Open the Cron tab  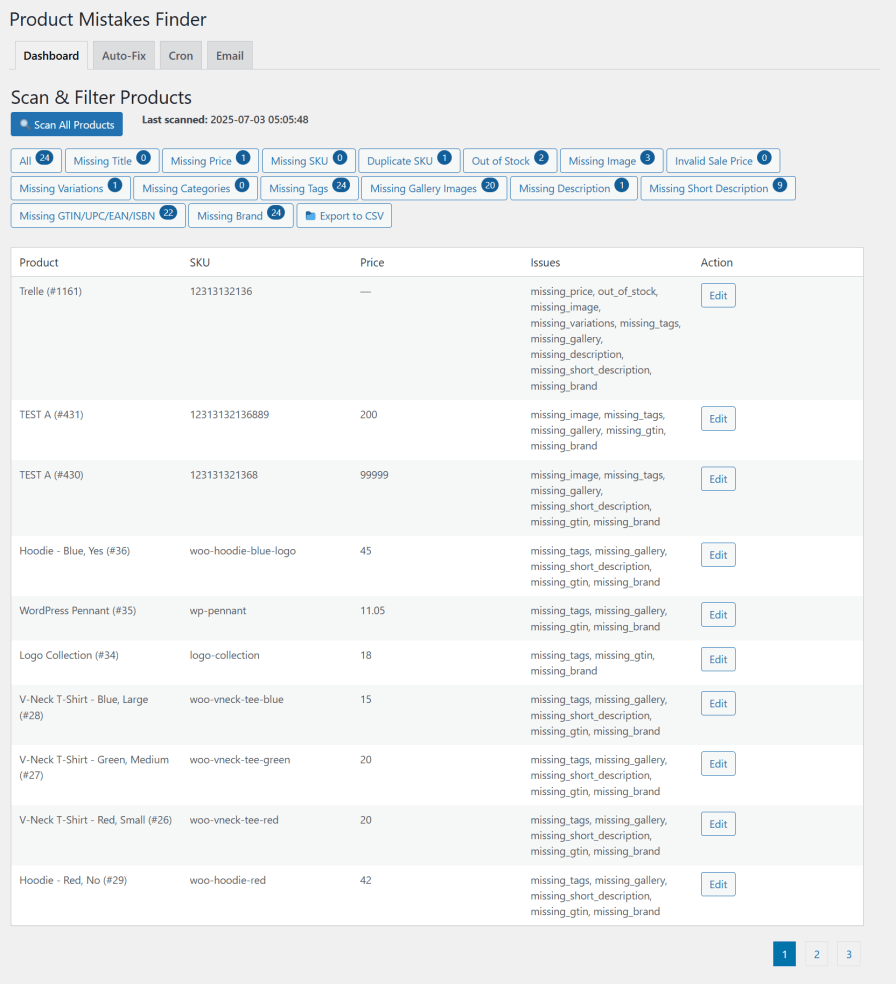[x=181, y=56]
